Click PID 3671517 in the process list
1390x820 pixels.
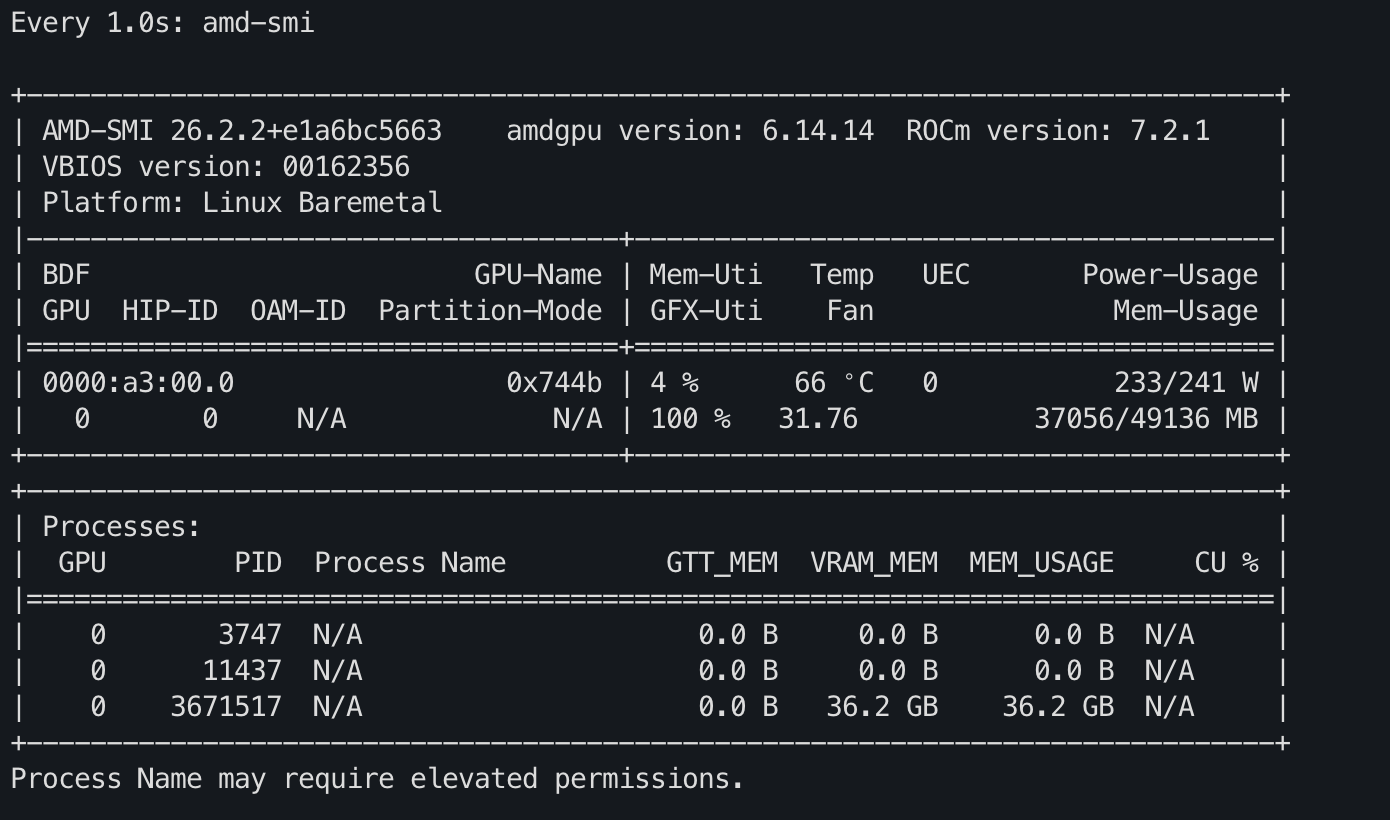point(226,707)
